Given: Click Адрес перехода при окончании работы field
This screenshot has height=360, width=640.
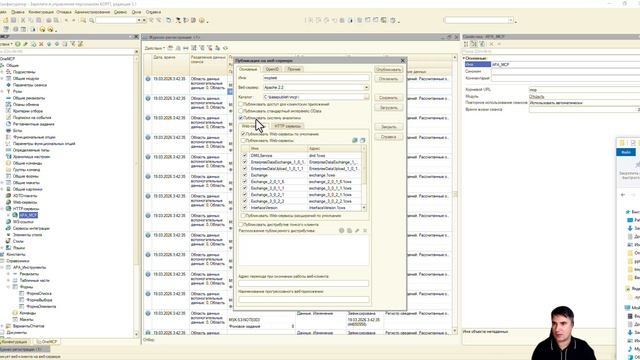Looking at the screenshot, I should pos(304,283).
